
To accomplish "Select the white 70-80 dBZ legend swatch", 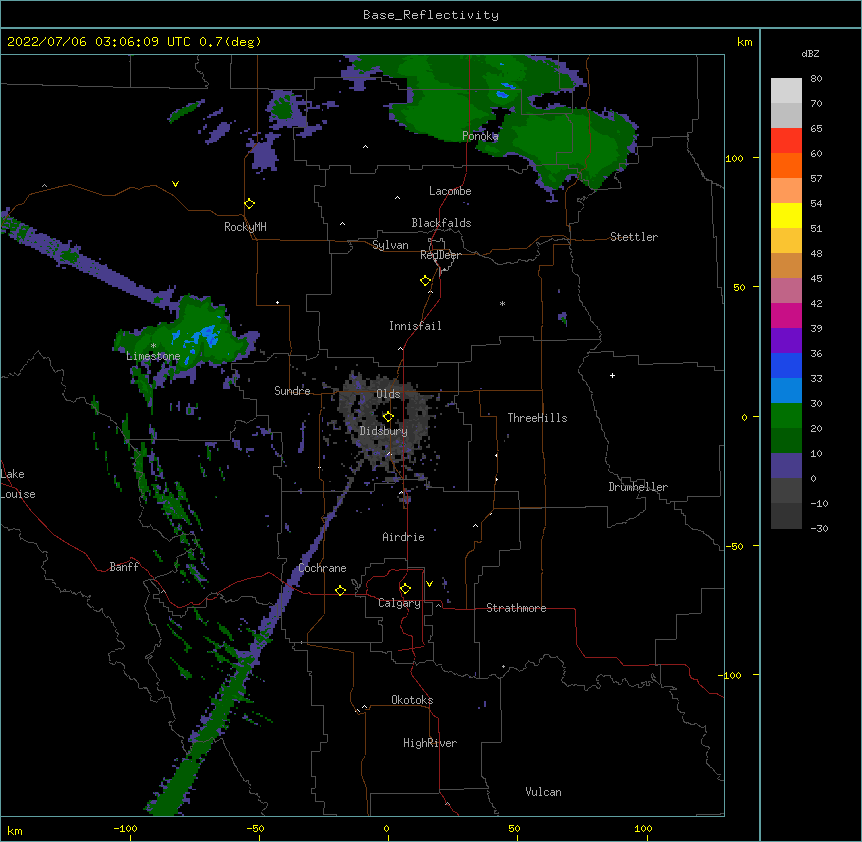I will coord(786,91).
